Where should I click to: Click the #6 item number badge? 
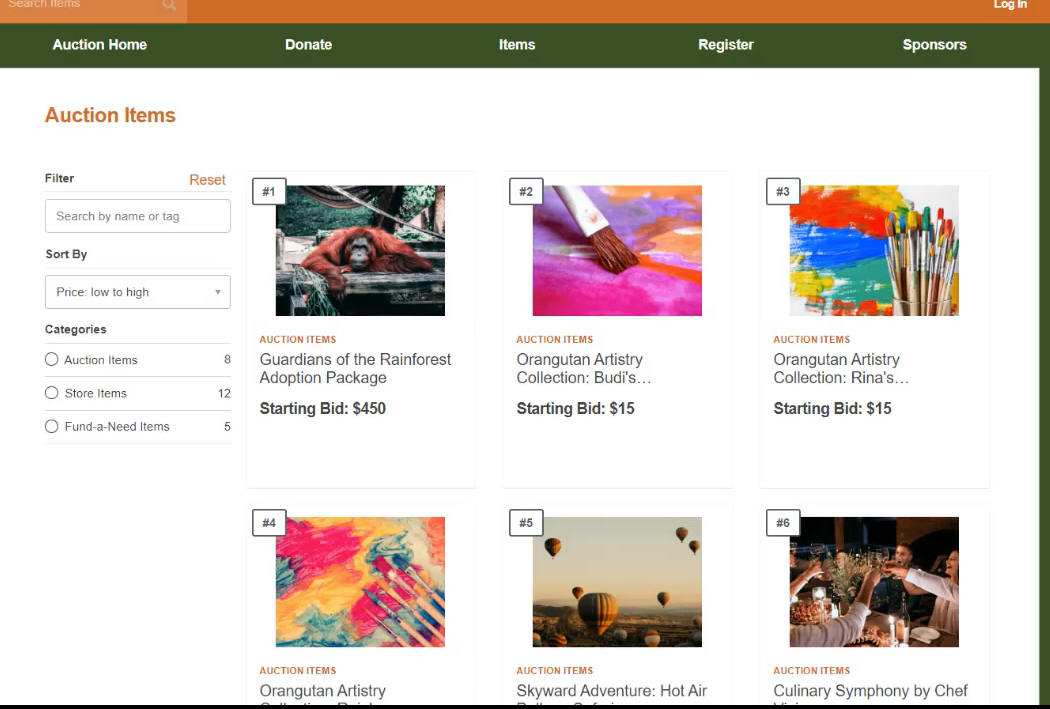click(x=783, y=523)
